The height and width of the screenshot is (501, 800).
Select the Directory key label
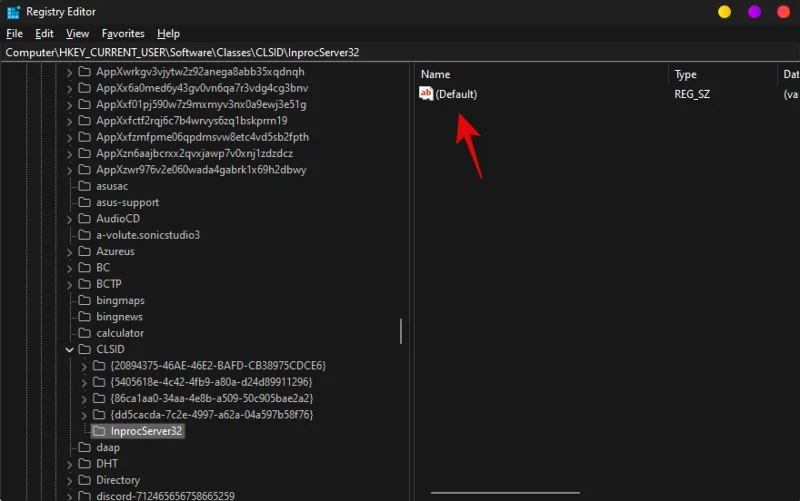click(118, 480)
